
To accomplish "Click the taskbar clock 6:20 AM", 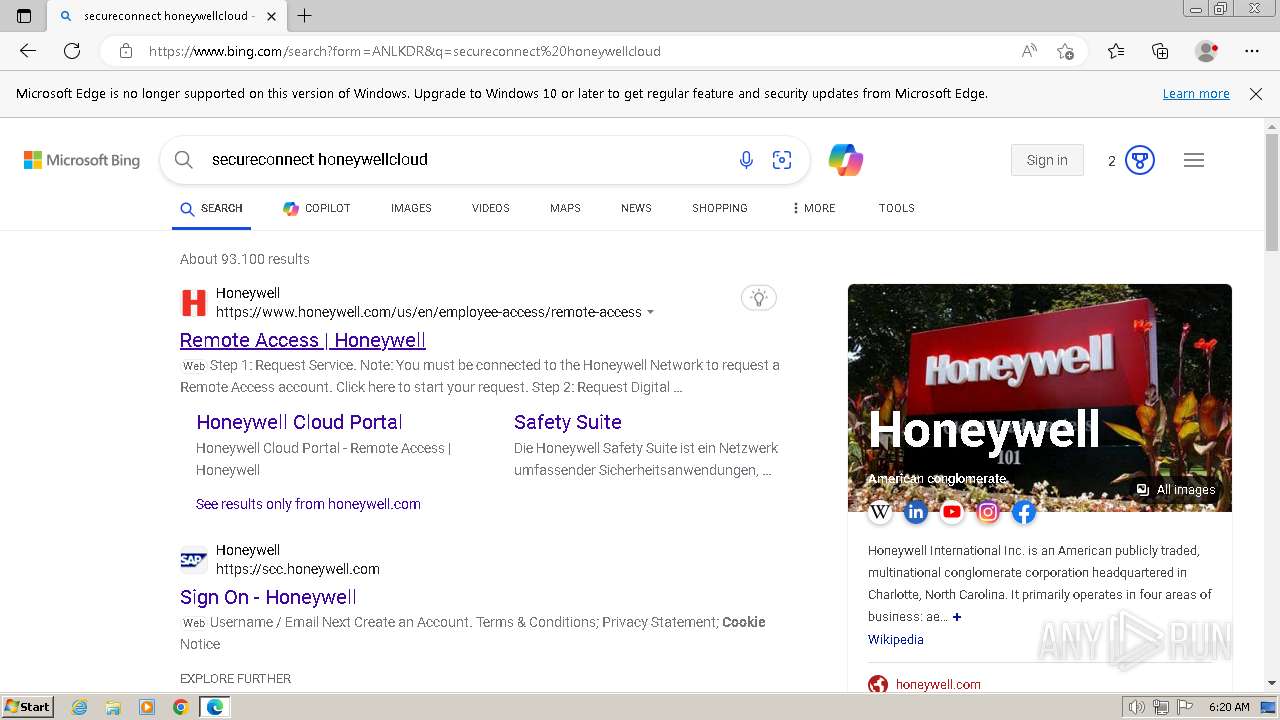I will click(x=1229, y=707).
